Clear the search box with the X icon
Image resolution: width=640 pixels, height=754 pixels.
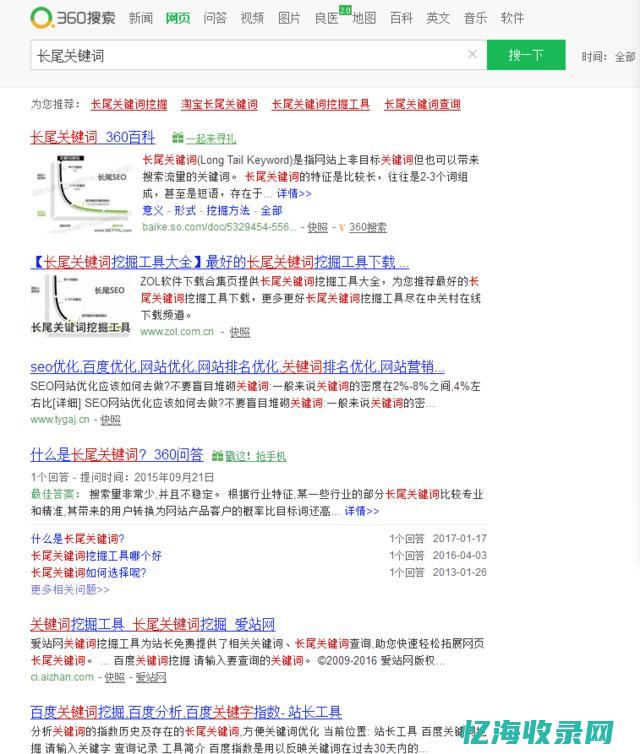tap(473, 54)
